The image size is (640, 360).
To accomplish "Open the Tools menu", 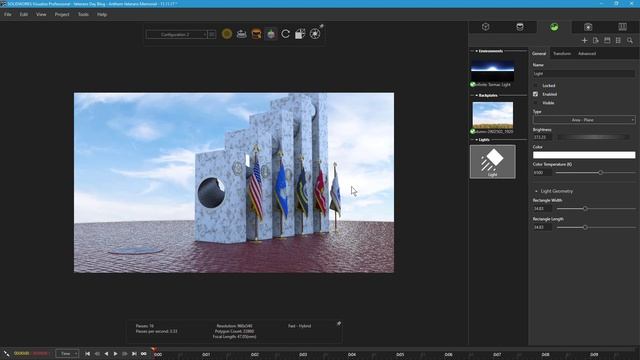I will [x=83, y=14].
